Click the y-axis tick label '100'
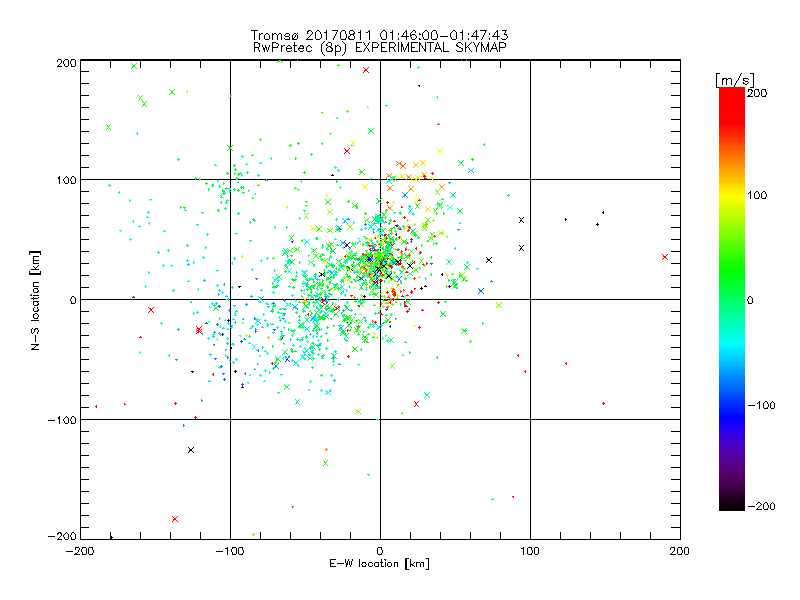Screen dimensions: 800x600 [66, 180]
